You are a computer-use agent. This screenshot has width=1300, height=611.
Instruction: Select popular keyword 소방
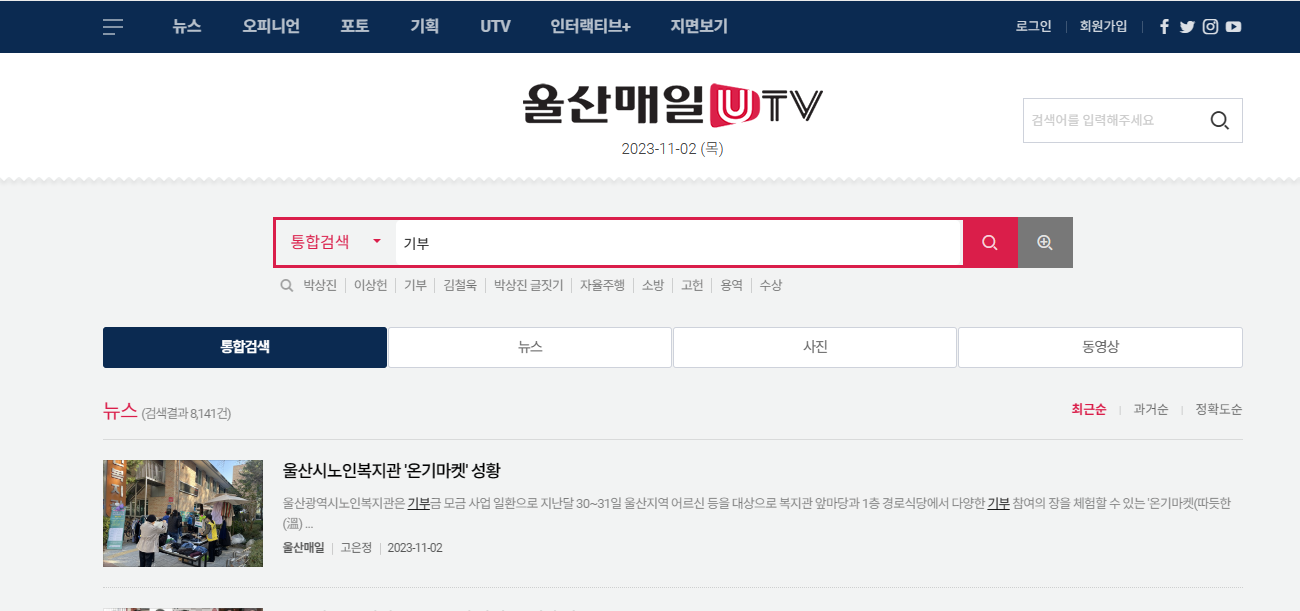tap(653, 286)
